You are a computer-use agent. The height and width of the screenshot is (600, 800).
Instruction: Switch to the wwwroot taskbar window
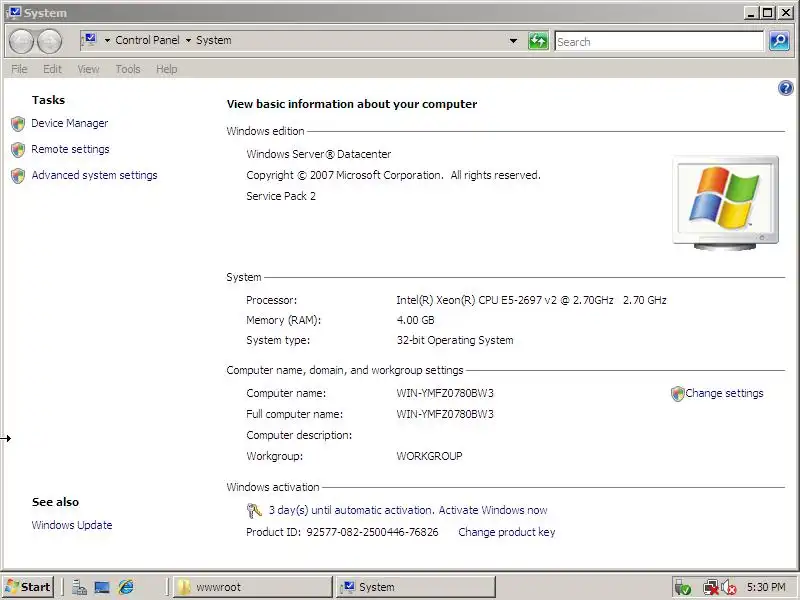click(253, 587)
